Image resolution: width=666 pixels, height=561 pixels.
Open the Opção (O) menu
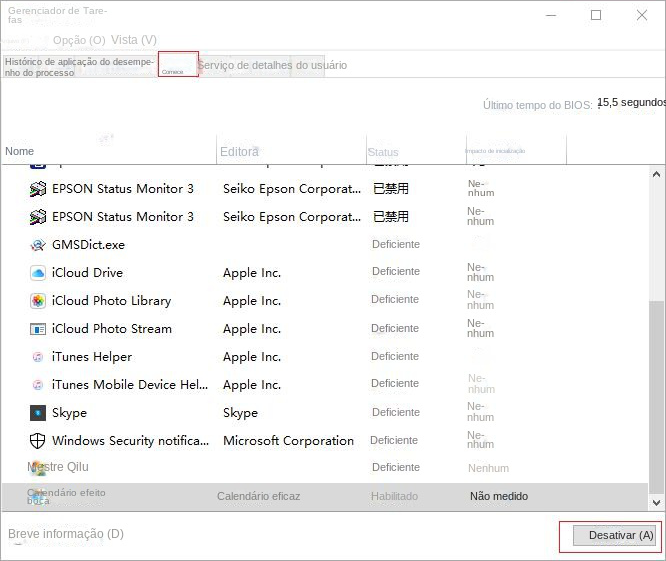pyautogui.click(x=79, y=40)
